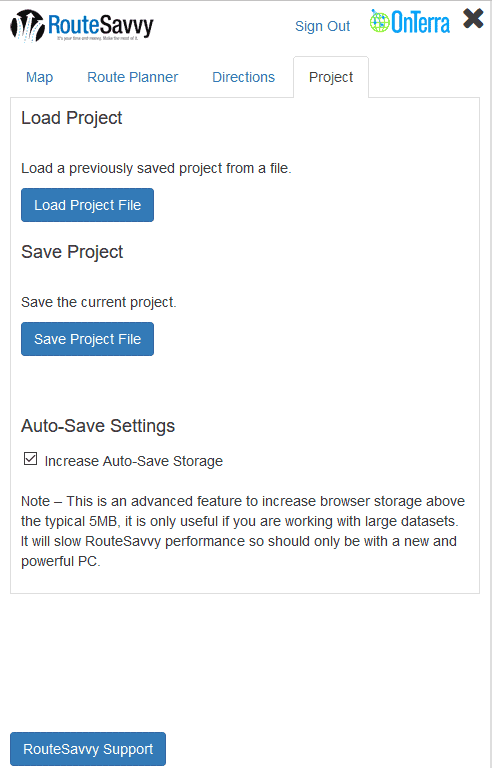Click the OnTerra green globe icon
This screenshot has width=492, height=768.
pos(379,22)
